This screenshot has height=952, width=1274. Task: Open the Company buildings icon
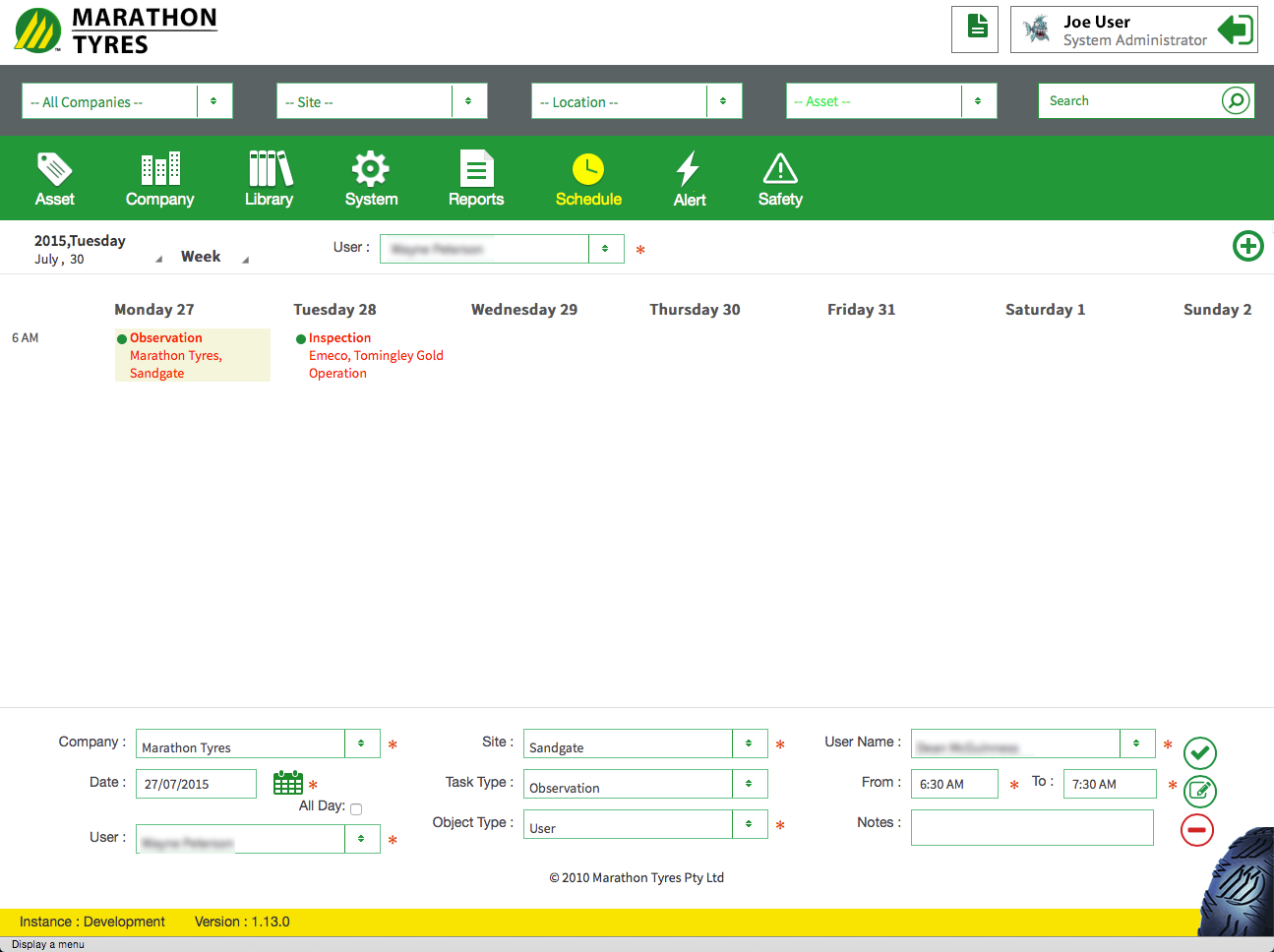coord(159,169)
